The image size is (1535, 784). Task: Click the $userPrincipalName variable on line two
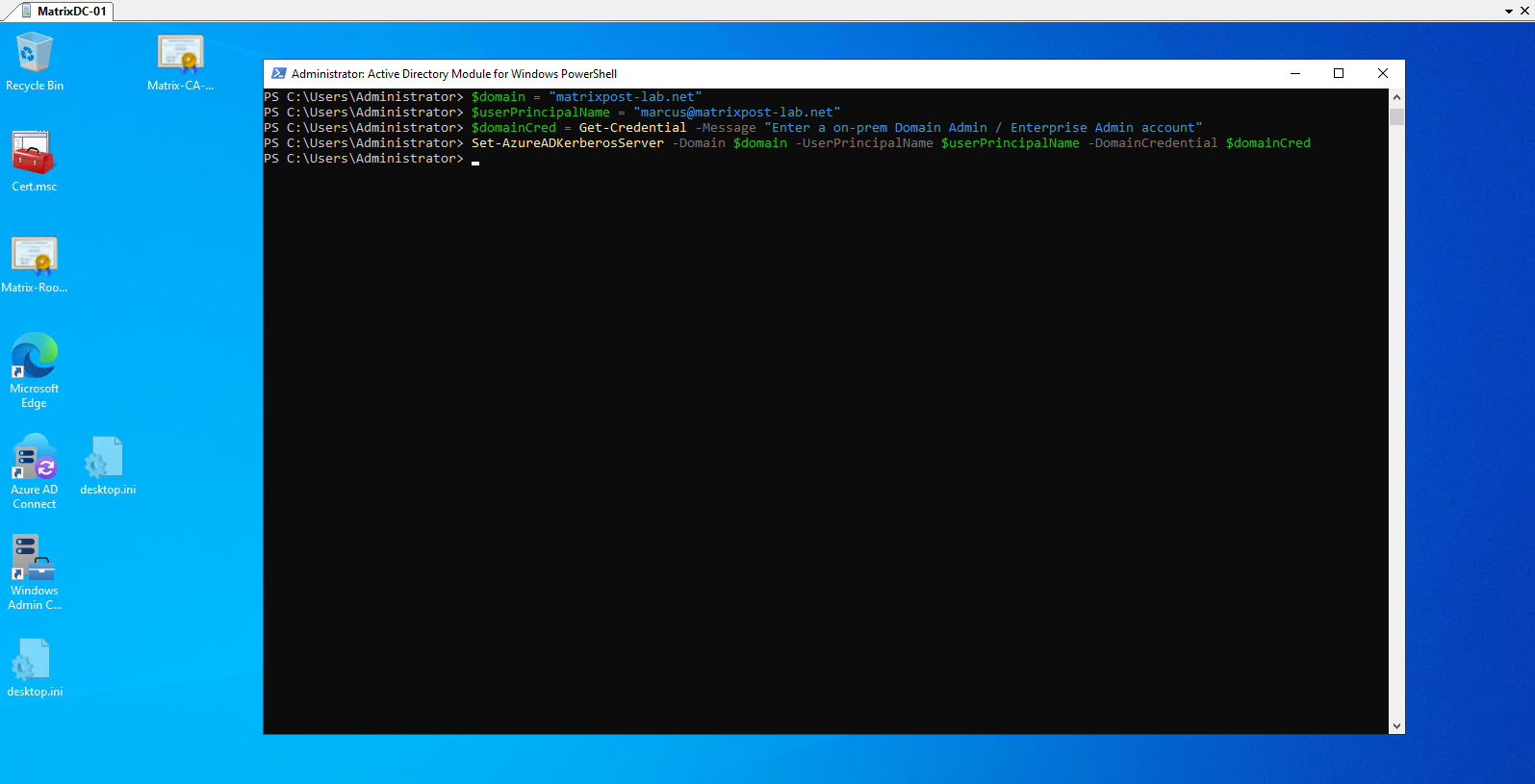[x=541, y=113]
